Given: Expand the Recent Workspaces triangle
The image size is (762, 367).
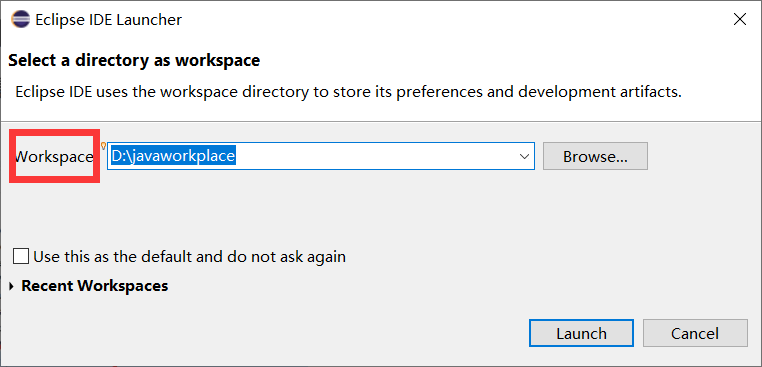Looking at the screenshot, I should pyautogui.click(x=12, y=286).
